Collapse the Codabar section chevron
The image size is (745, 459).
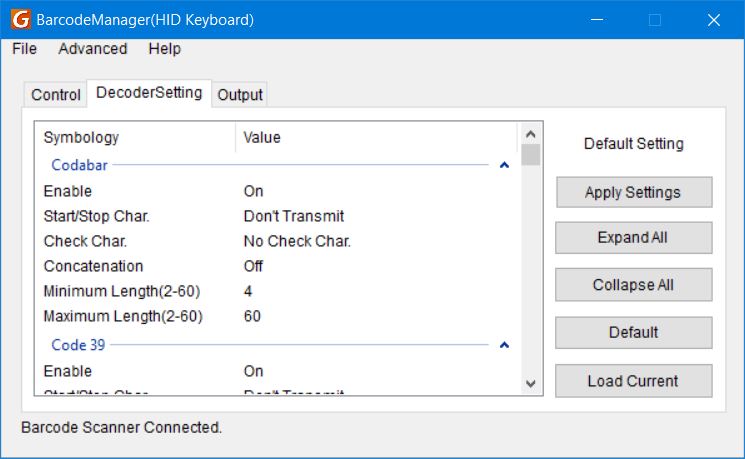coord(504,165)
